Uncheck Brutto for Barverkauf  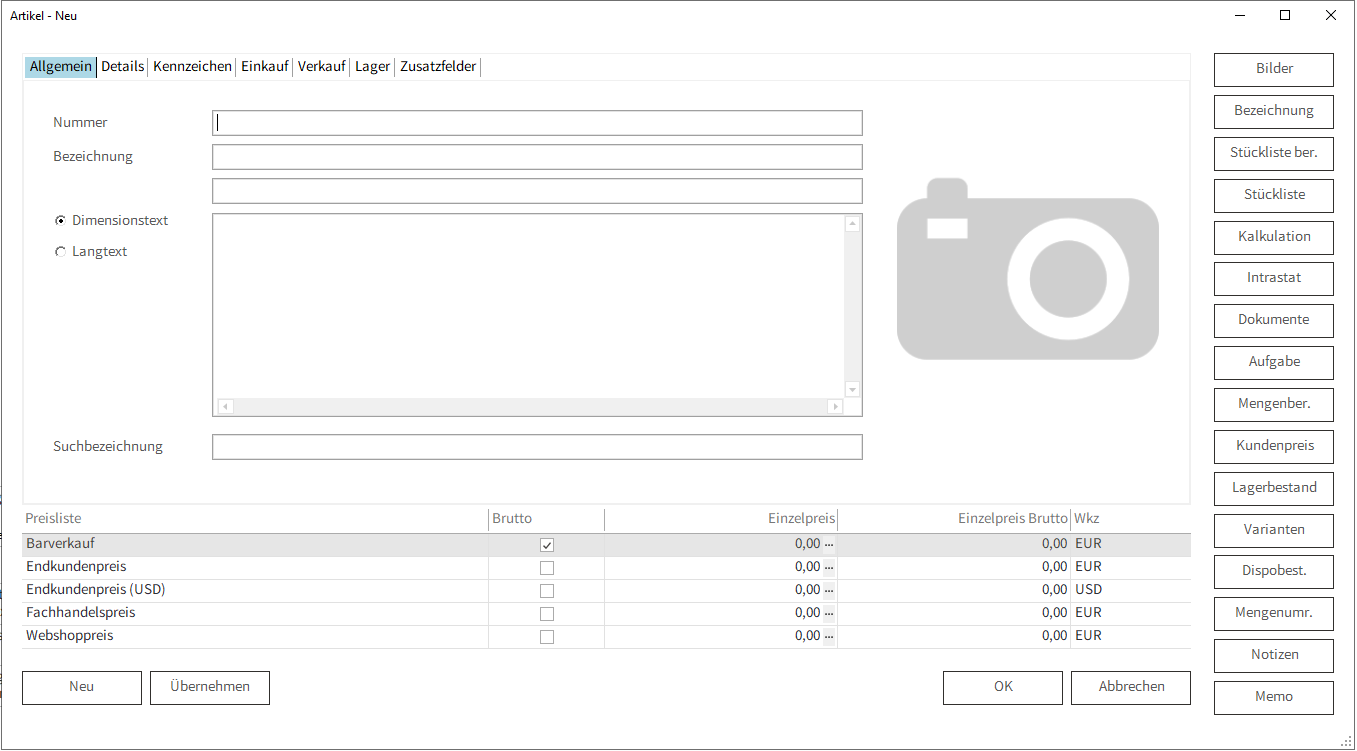pyautogui.click(x=547, y=545)
